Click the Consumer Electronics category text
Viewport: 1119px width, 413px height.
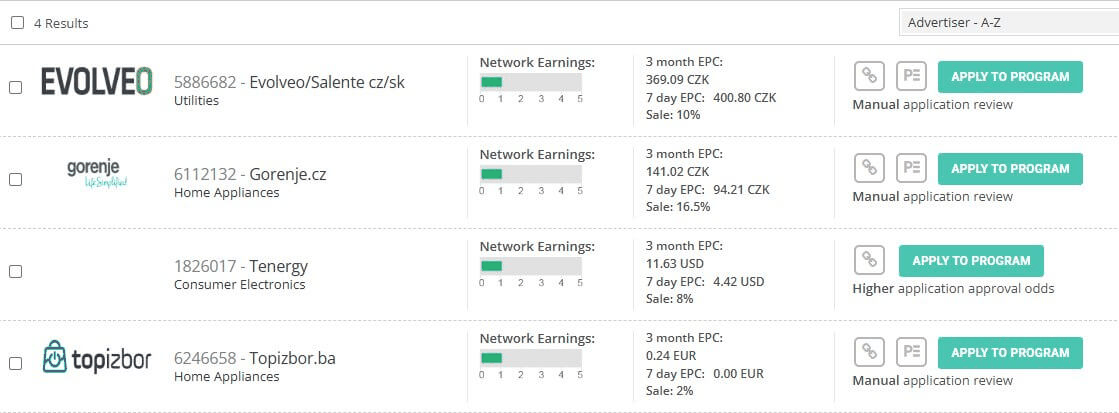239,285
